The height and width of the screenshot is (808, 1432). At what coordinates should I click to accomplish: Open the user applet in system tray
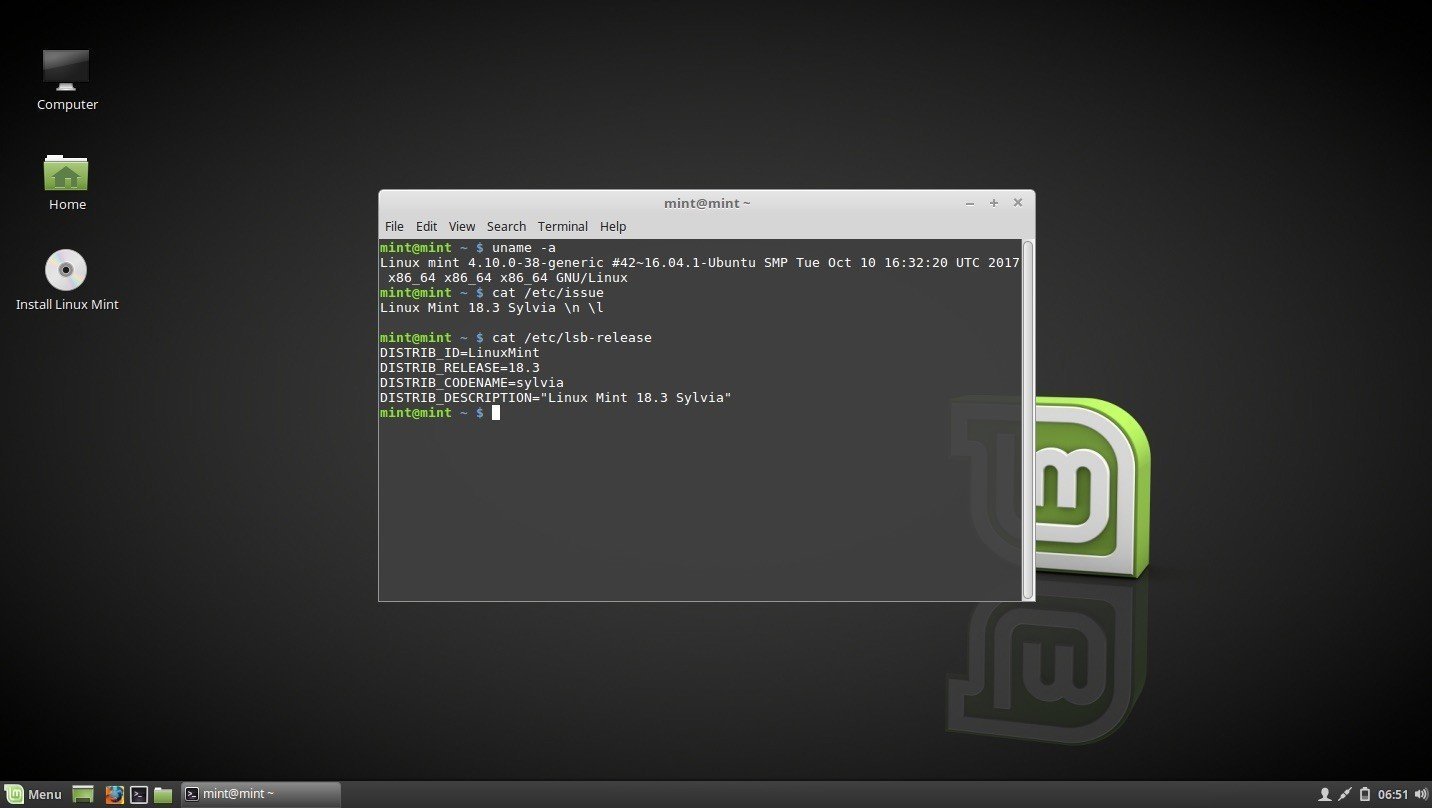(x=1325, y=795)
